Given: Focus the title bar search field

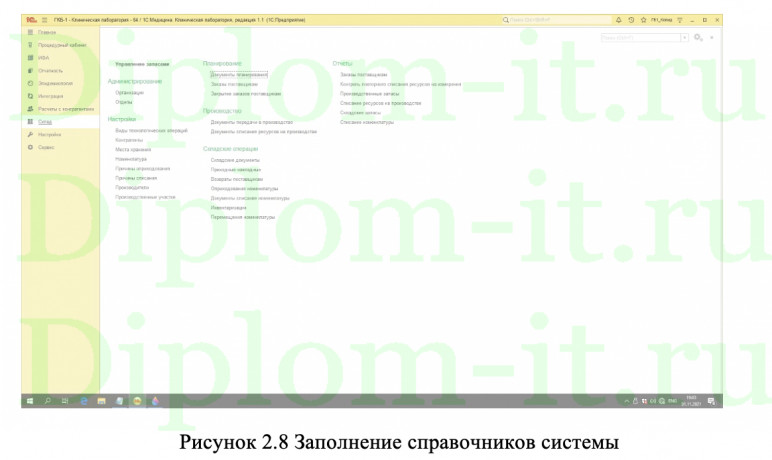Looking at the screenshot, I should (556, 20).
